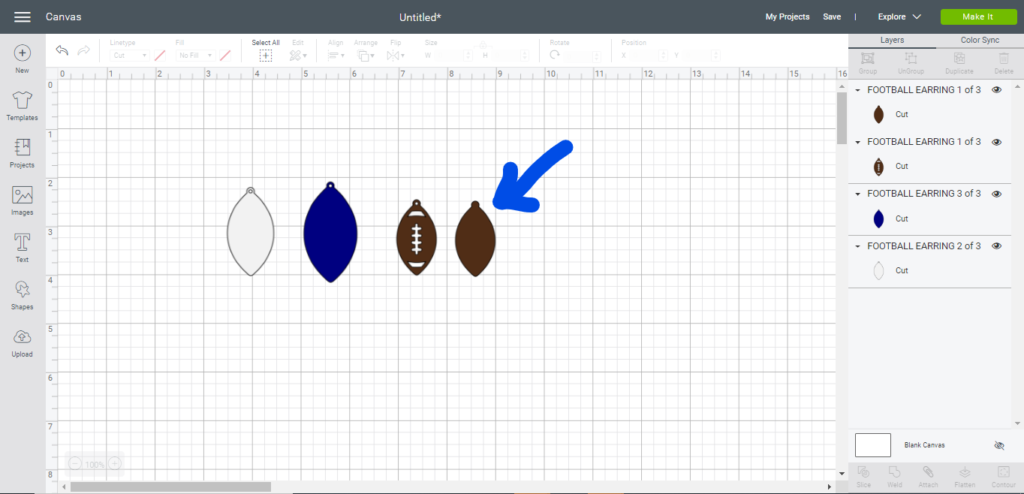
Task: Open the Flip dropdown
Action: click(x=396, y=56)
